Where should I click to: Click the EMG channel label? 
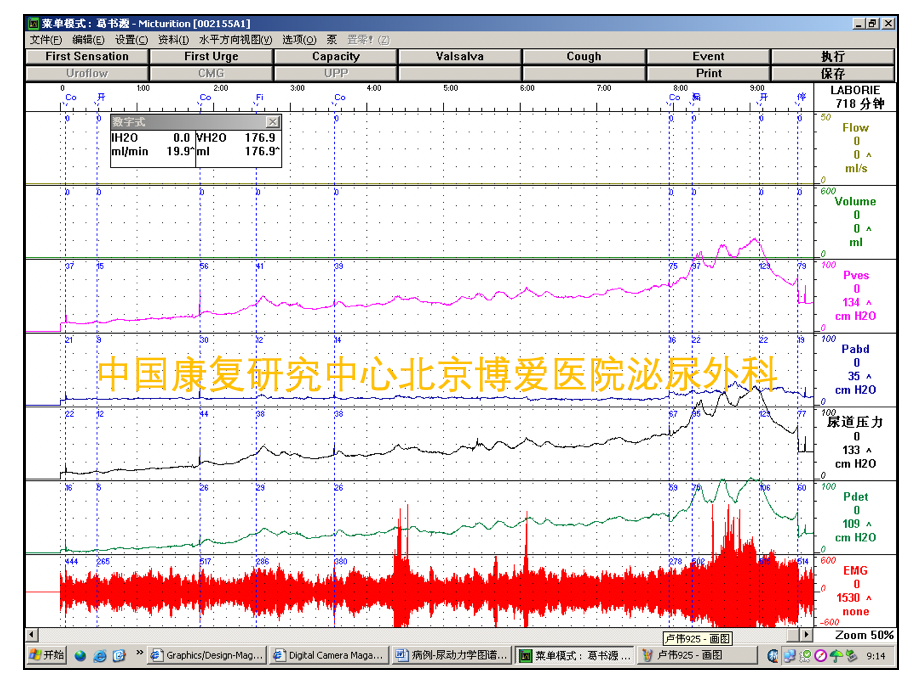pyautogui.click(x=856, y=570)
